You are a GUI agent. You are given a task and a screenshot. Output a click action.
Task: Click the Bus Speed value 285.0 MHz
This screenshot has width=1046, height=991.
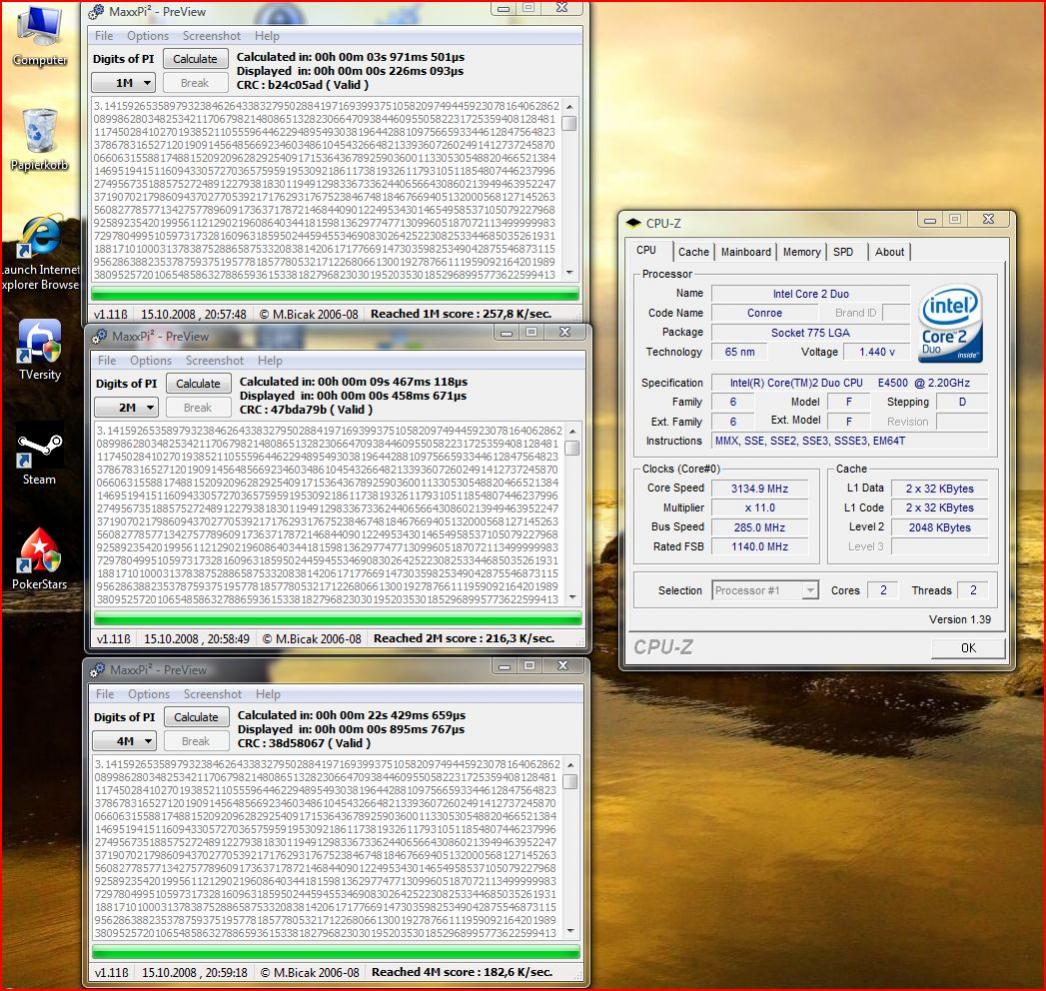(759, 527)
